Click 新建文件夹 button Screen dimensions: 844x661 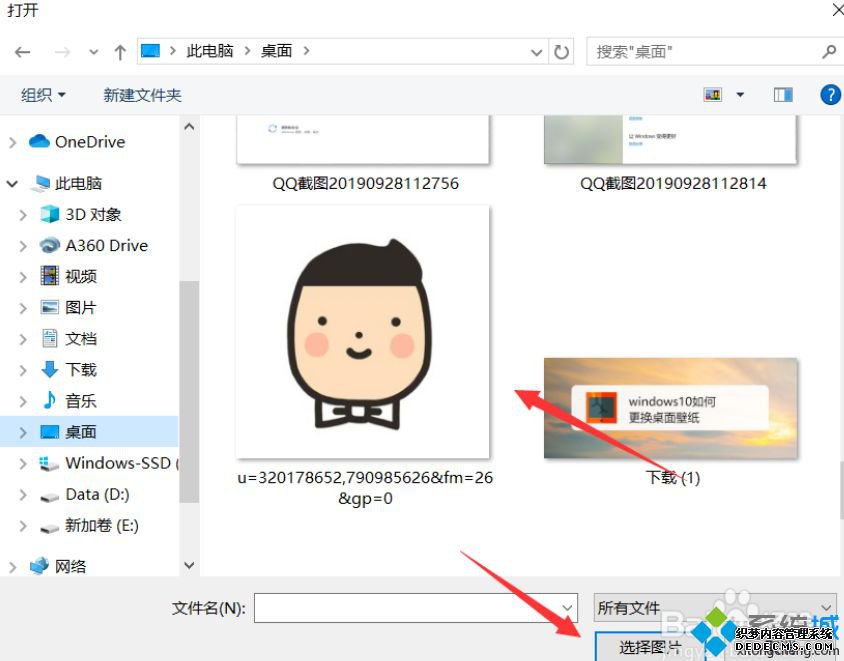coord(143,95)
